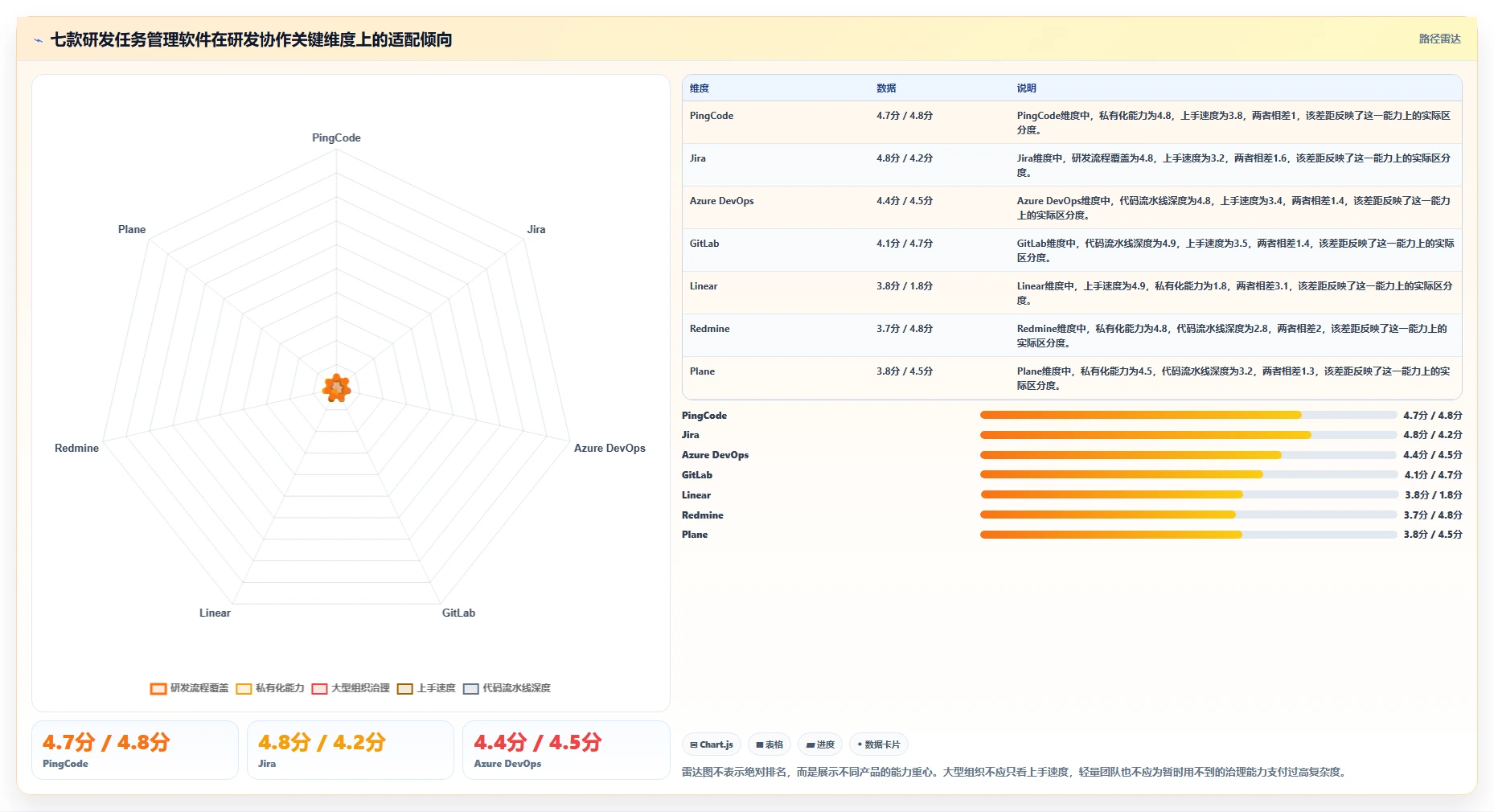The width and height of the screenshot is (1494, 812).
Task: Click the 进度 tag chip
Action: point(820,744)
